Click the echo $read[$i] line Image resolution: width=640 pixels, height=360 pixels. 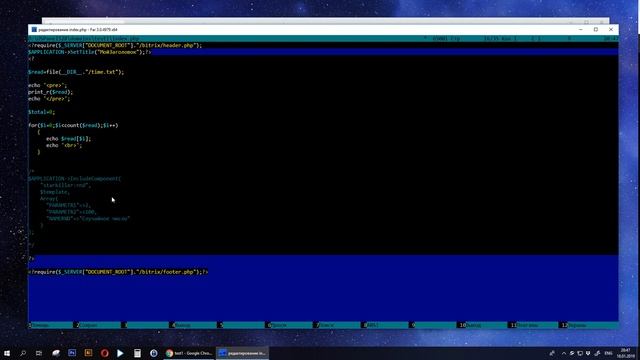(69, 139)
